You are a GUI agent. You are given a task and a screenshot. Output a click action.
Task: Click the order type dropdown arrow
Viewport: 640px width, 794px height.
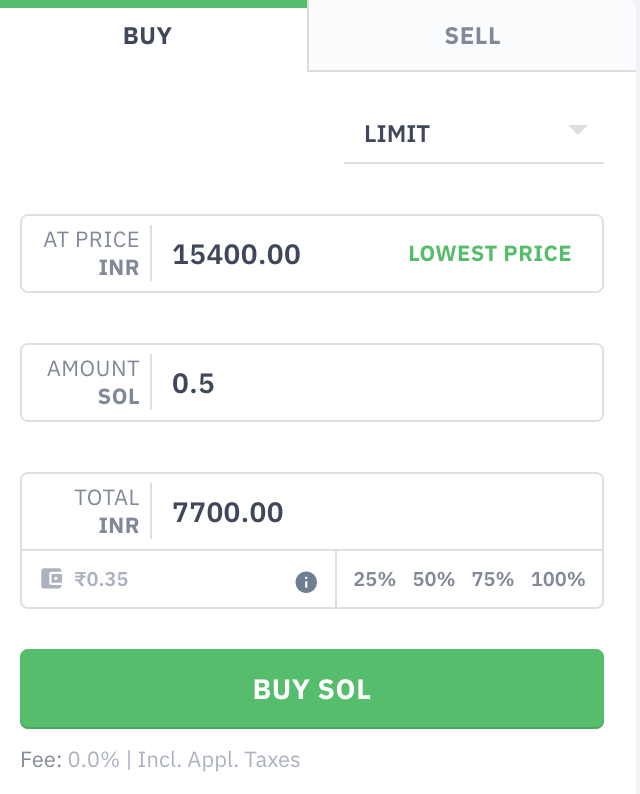tap(577, 131)
